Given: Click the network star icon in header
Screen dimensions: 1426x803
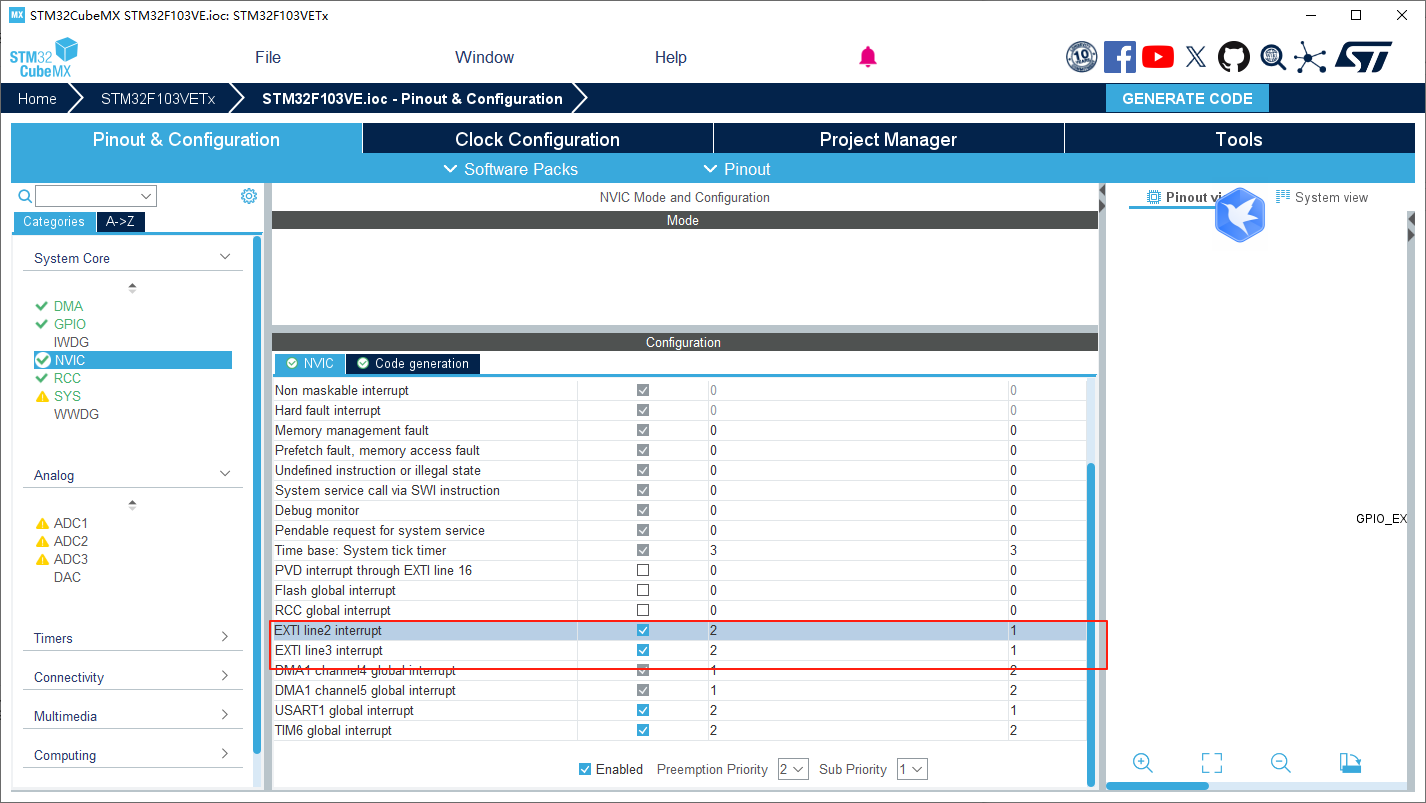Looking at the screenshot, I should click(1310, 57).
